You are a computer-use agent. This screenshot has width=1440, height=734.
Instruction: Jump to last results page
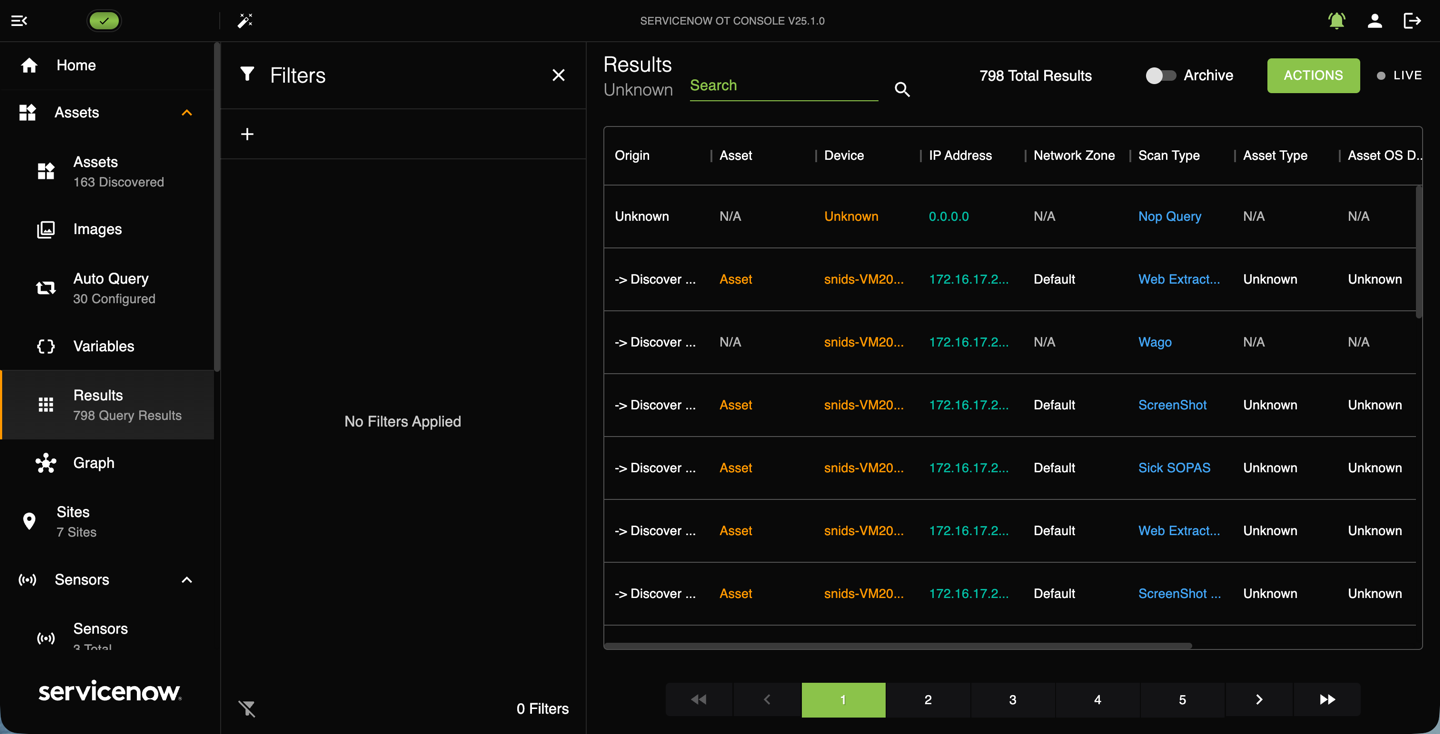coord(1327,700)
